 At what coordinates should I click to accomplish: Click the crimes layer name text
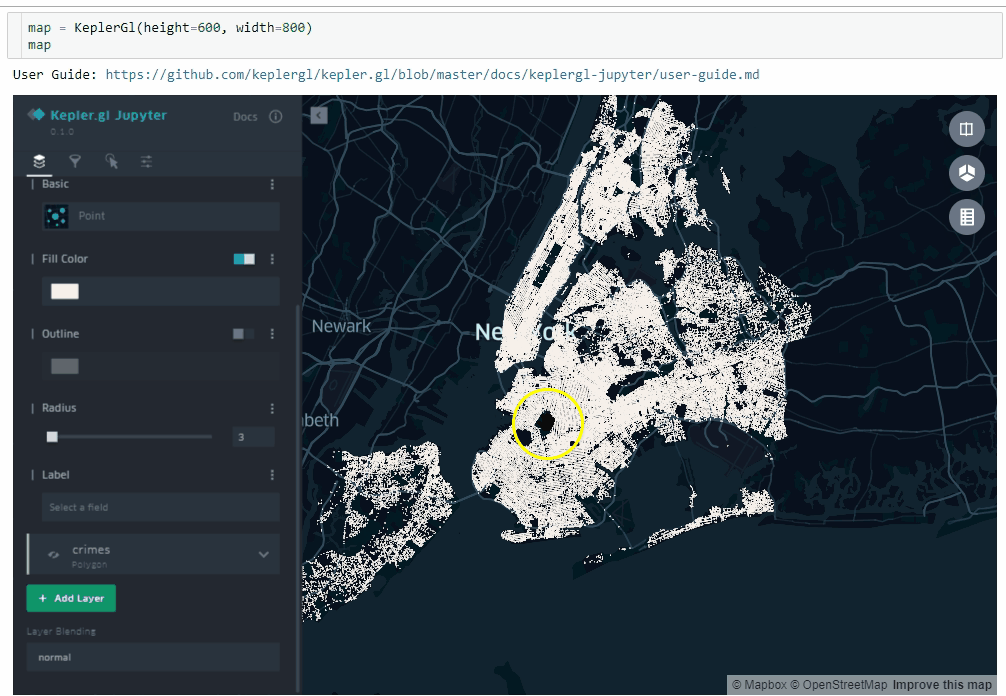tap(91, 550)
